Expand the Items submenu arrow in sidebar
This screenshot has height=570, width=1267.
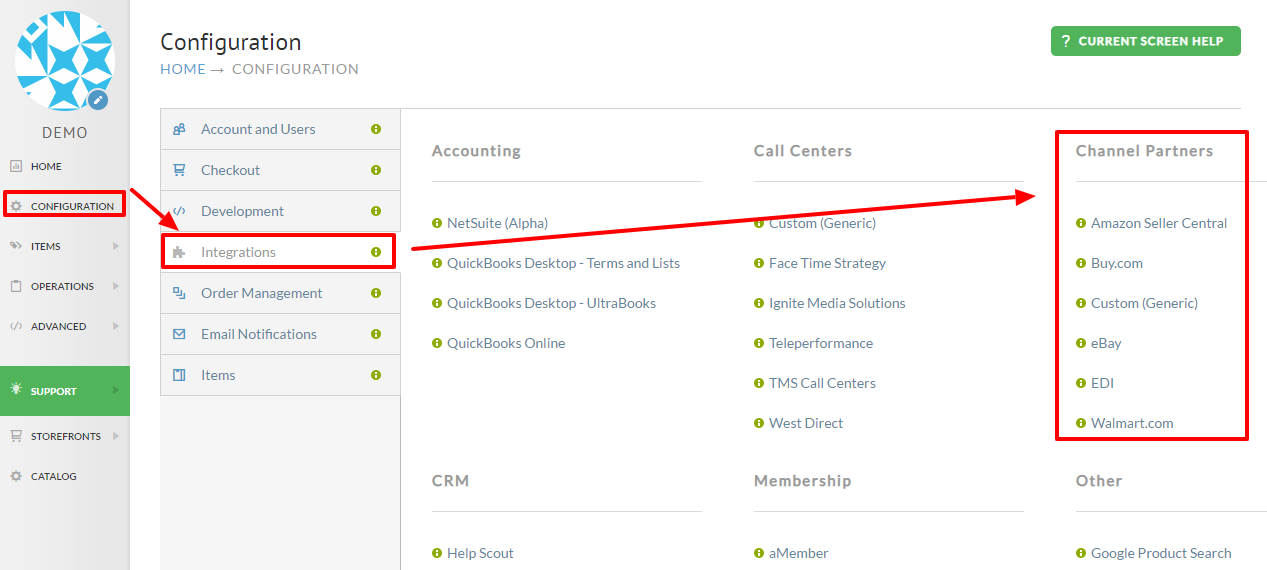point(116,246)
